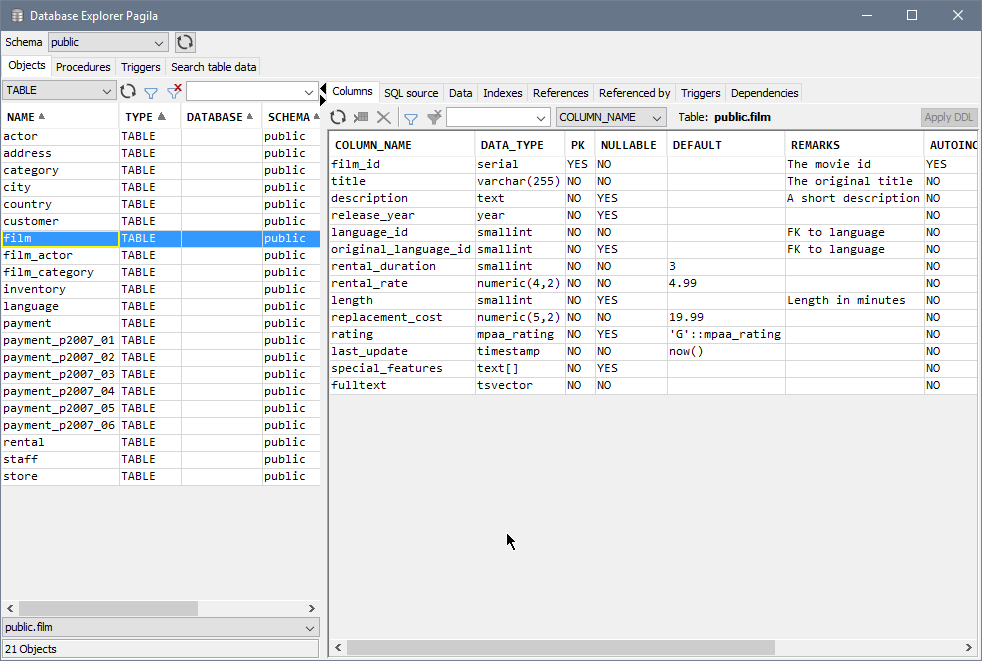
Task: Click the 4.99 default value cell
Action: pos(726,283)
